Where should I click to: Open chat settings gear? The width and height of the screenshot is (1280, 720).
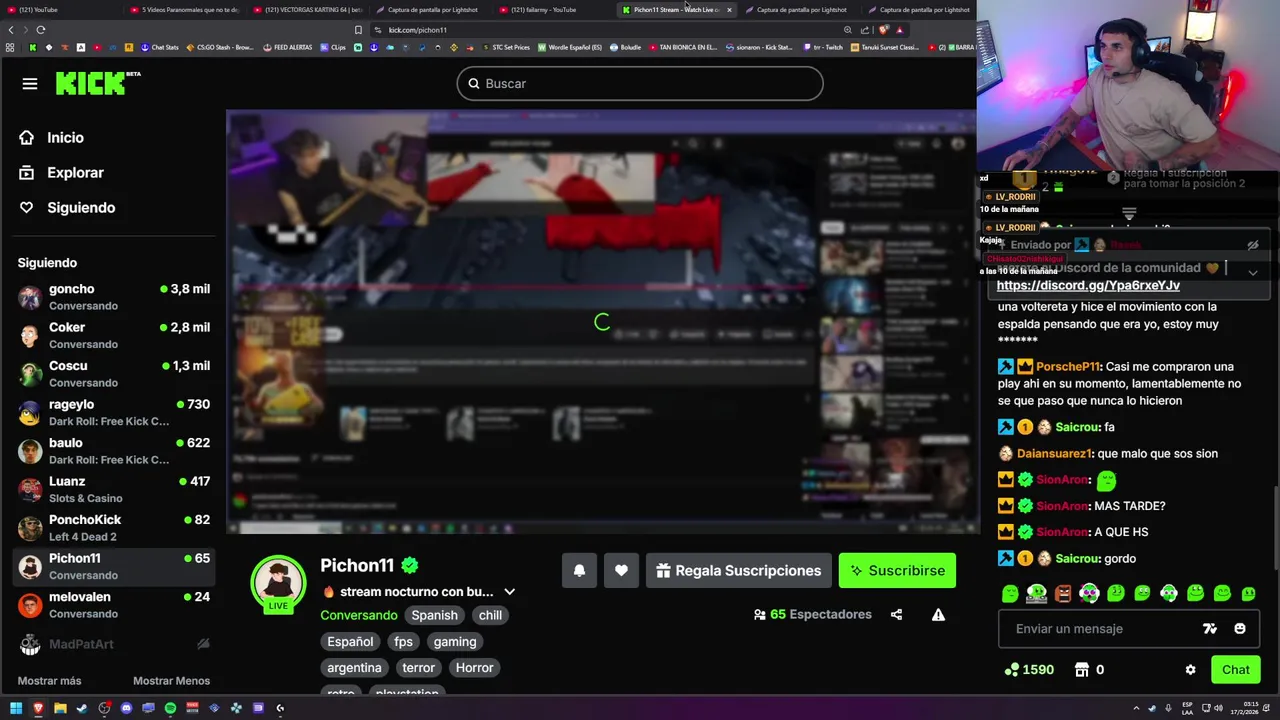coord(1190,670)
